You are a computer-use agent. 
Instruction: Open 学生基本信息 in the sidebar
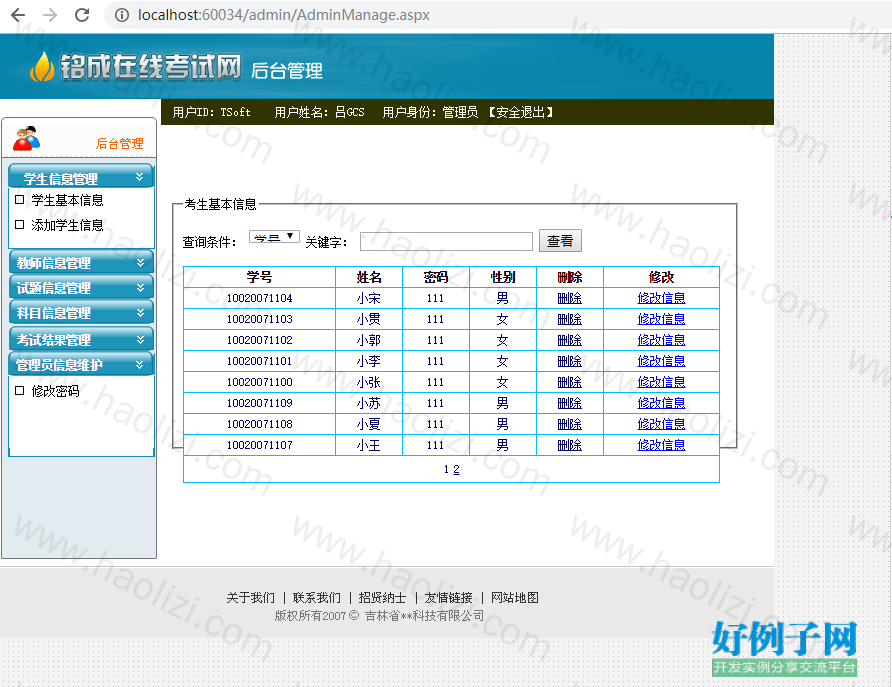tap(67, 200)
